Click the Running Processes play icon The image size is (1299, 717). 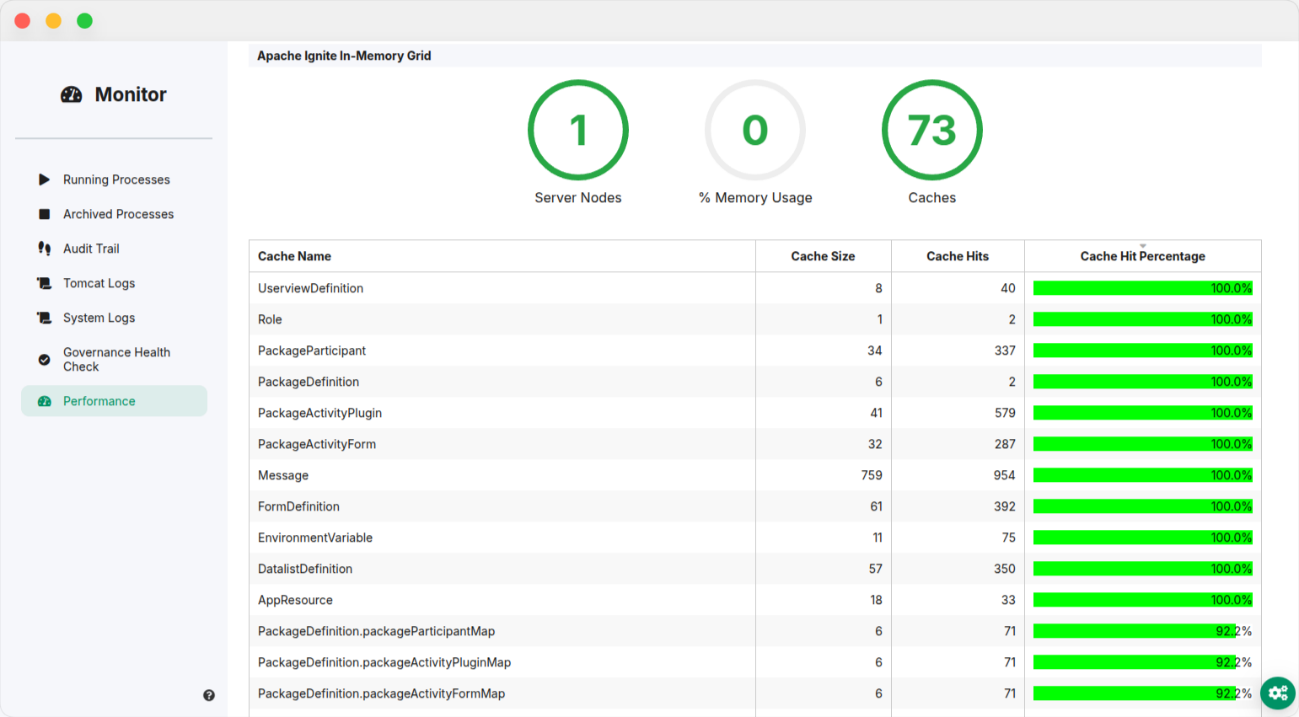(x=44, y=180)
